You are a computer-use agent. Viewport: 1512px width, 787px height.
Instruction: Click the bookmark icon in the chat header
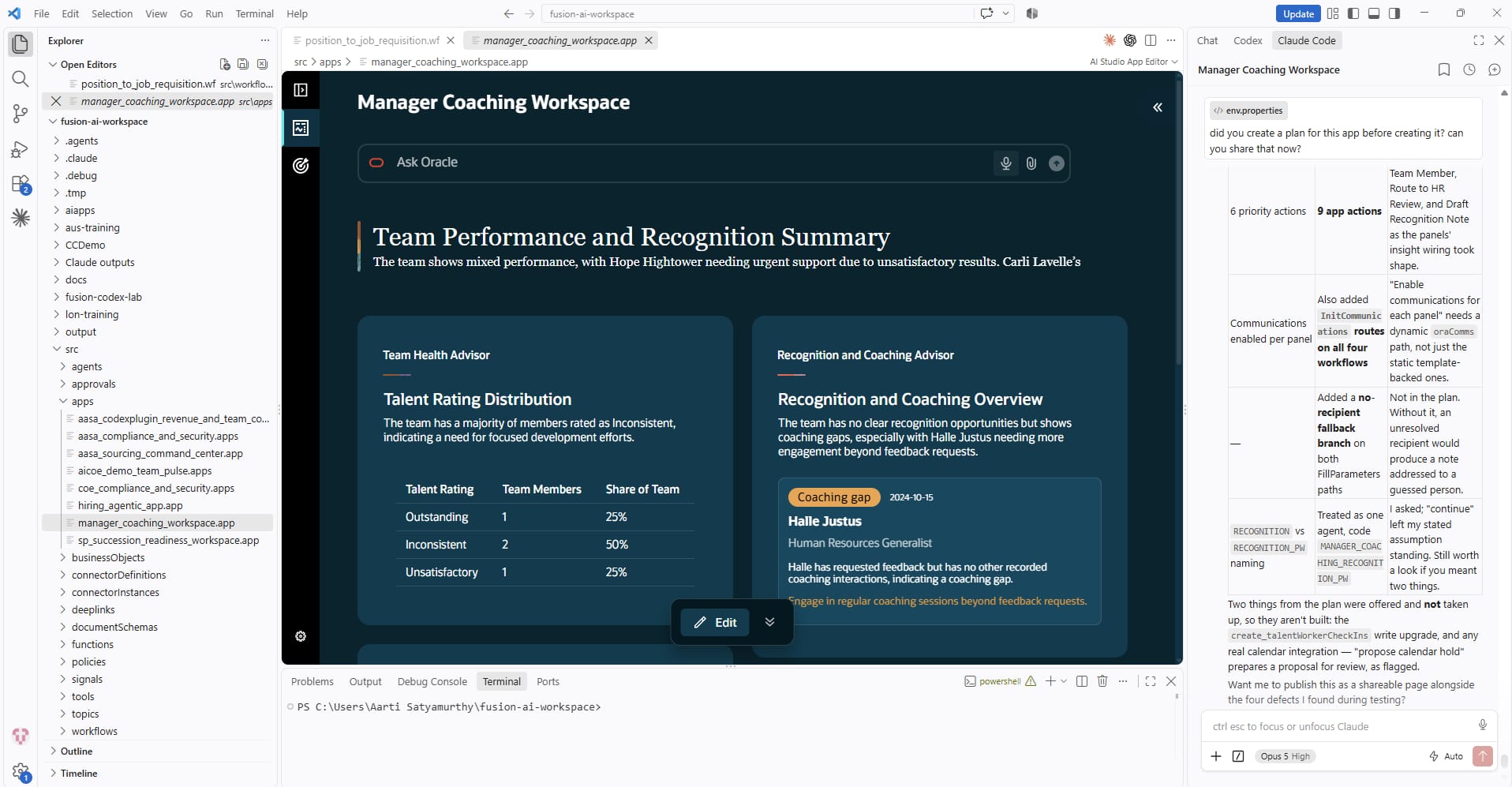1443,69
